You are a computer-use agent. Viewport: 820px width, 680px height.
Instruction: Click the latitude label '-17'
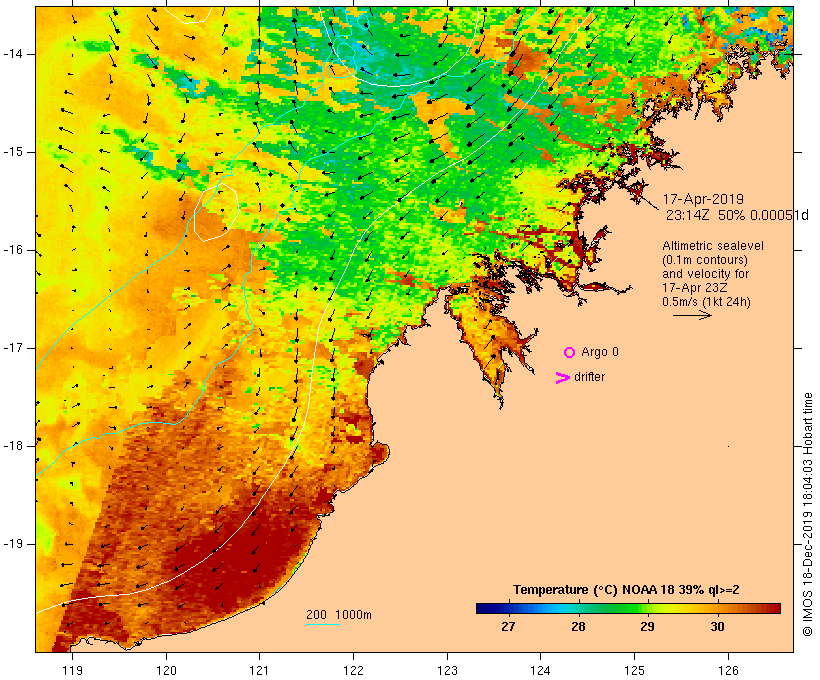coord(13,348)
